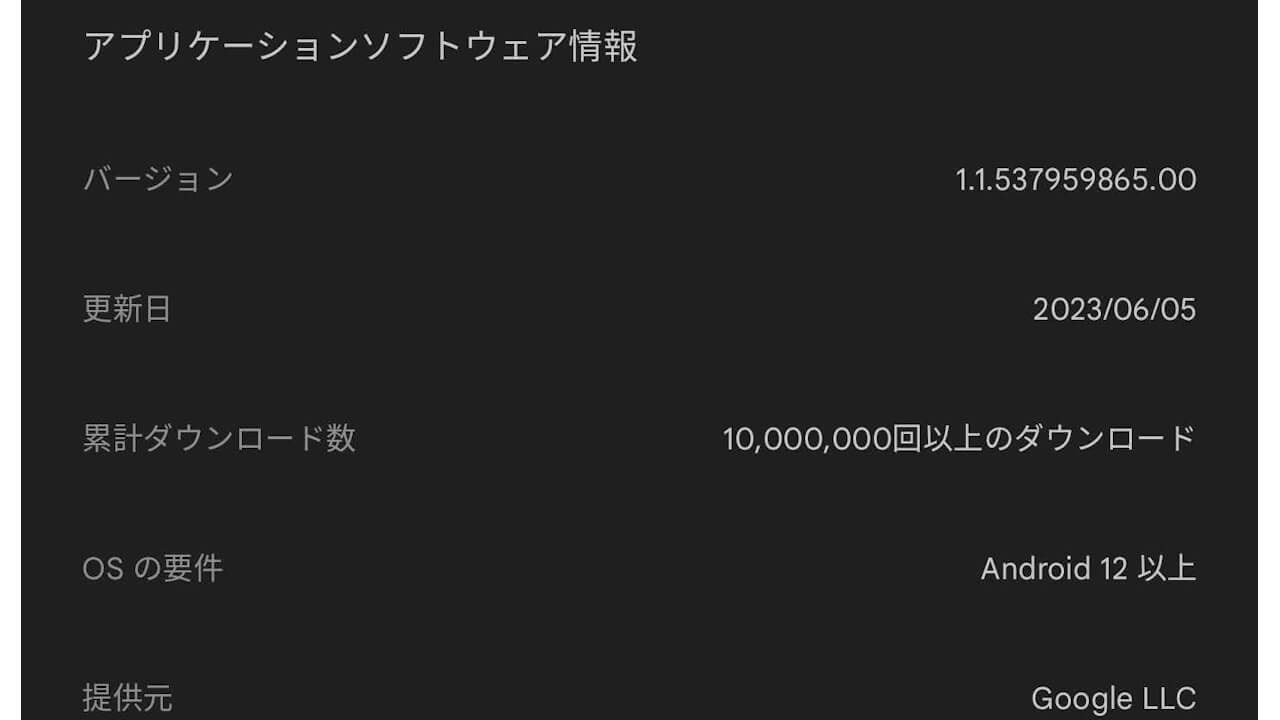Click the Android 12 以上 requirement value
The width and height of the screenshot is (1280, 720).
[x=1088, y=569]
